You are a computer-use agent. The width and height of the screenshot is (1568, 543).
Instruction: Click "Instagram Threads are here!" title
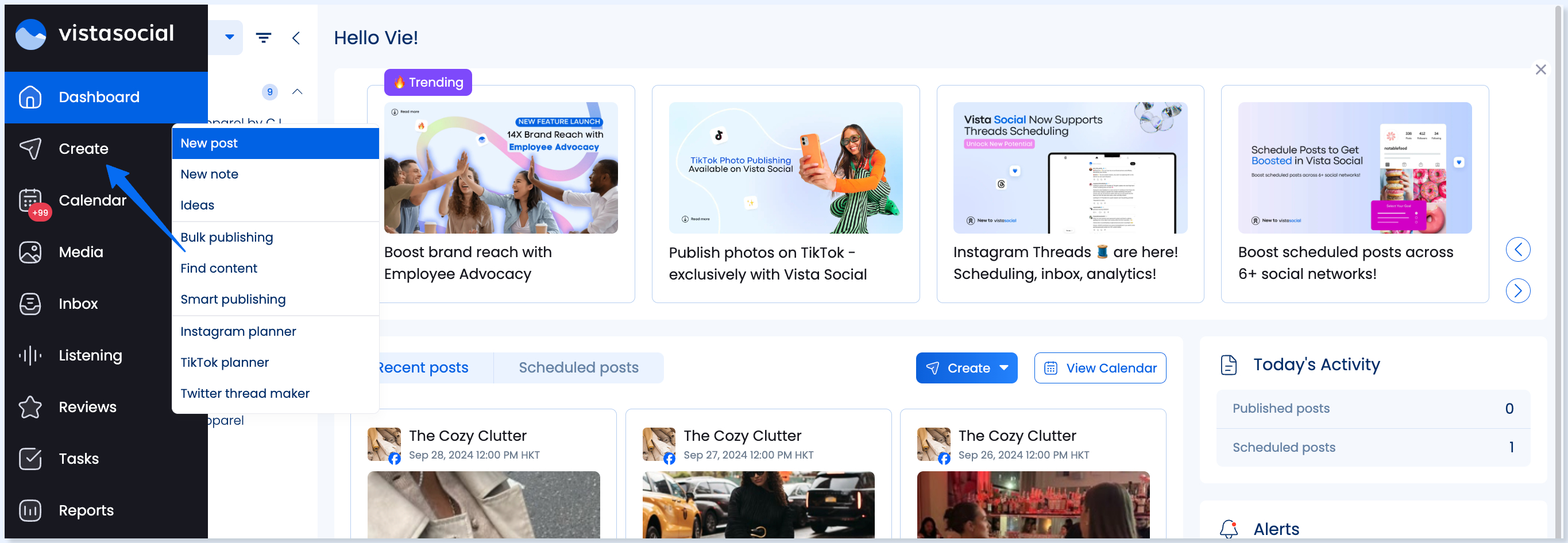coord(1065,263)
